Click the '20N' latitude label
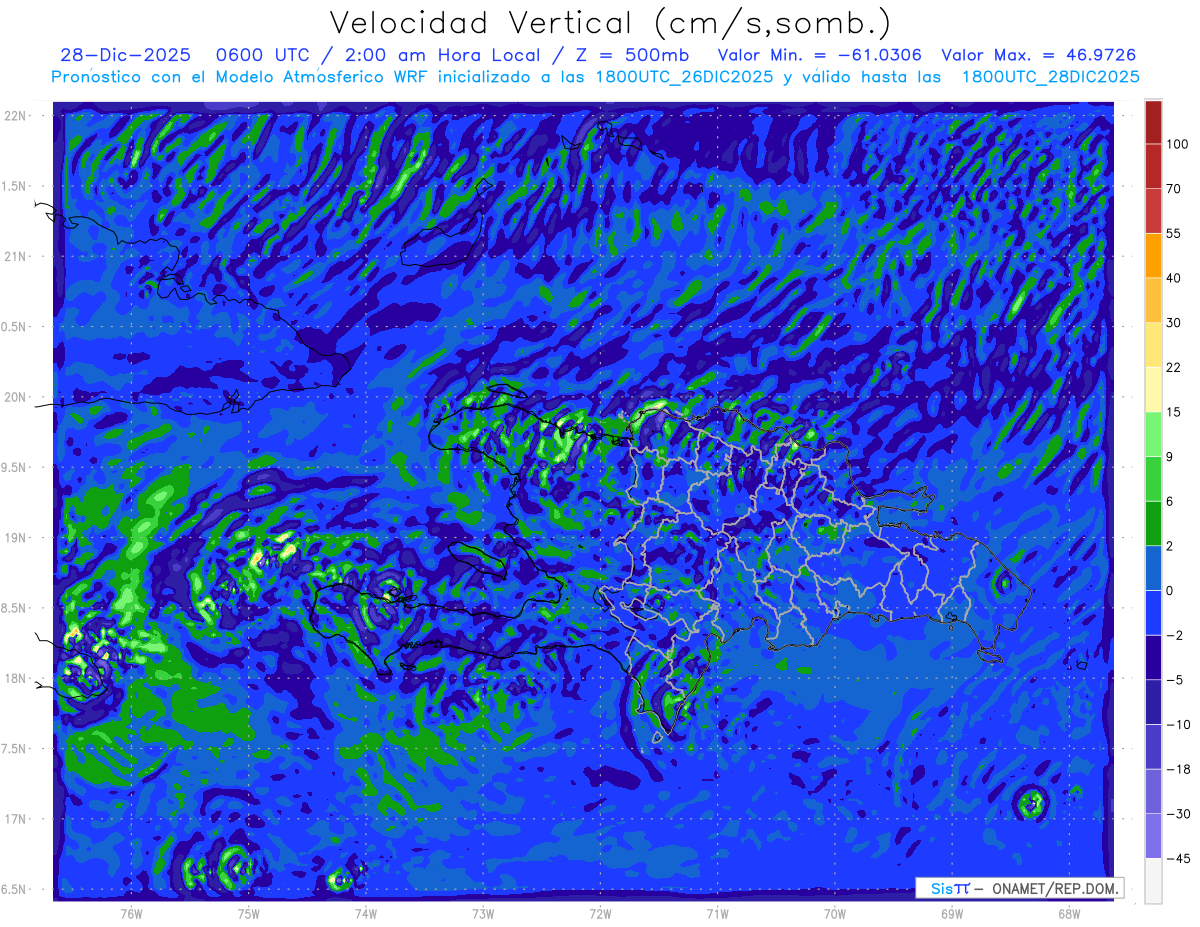 click(15, 397)
